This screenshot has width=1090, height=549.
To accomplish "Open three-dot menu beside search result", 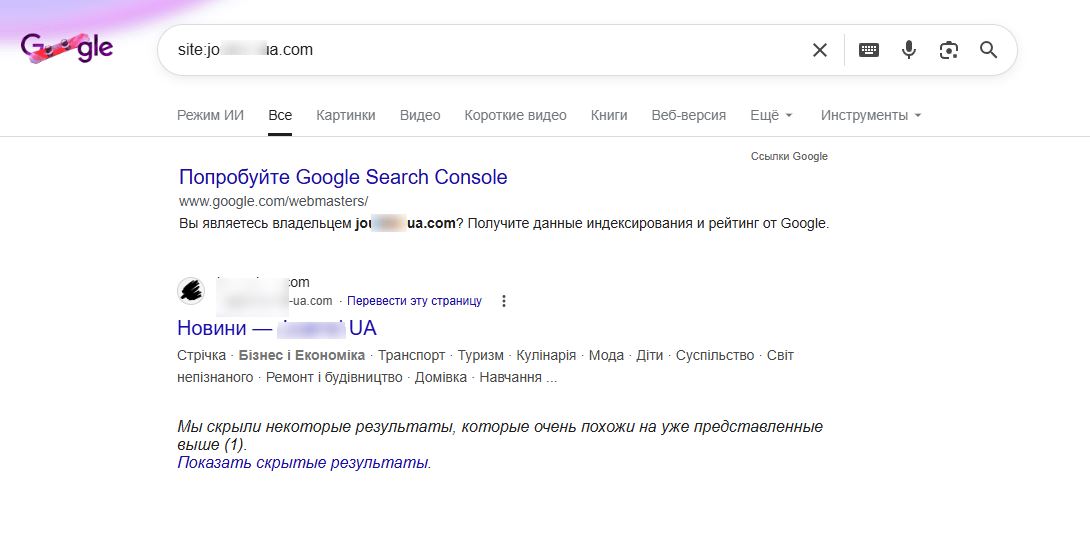I will [x=504, y=301].
